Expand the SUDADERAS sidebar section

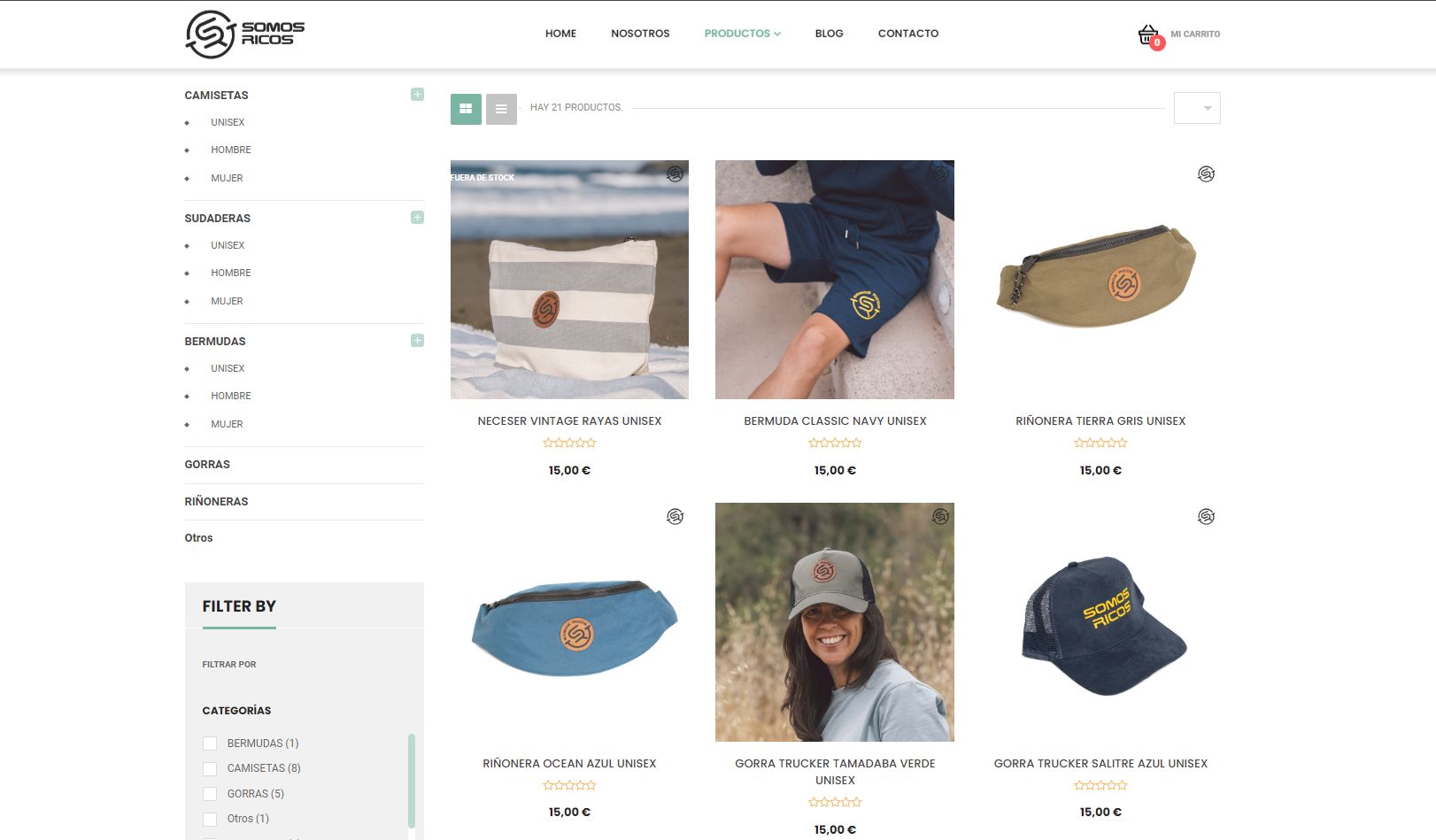pos(417,218)
